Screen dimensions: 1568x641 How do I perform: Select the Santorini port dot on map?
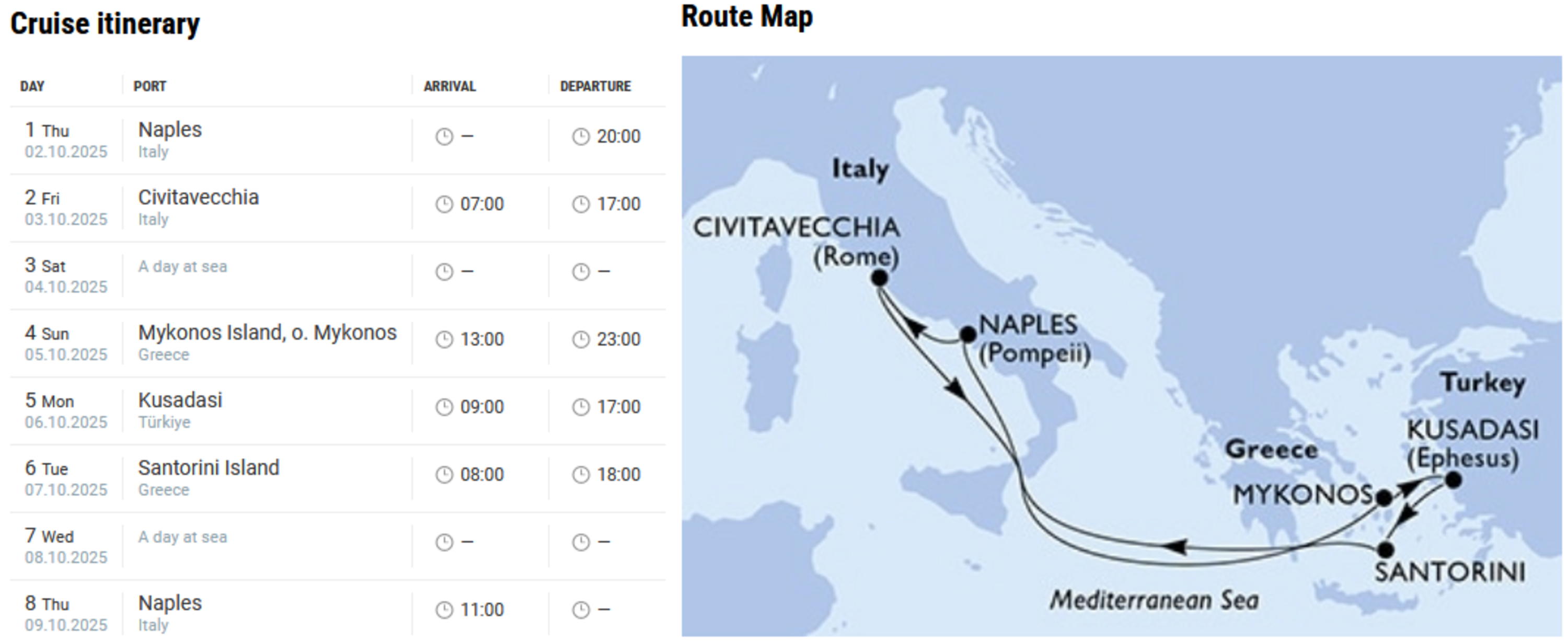coord(1386,550)
